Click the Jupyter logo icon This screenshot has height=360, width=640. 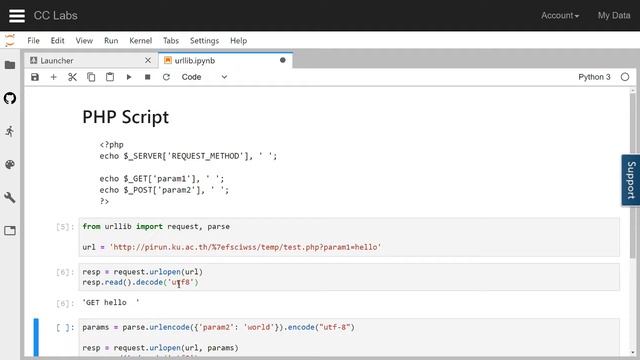click(x=10, y=40)
